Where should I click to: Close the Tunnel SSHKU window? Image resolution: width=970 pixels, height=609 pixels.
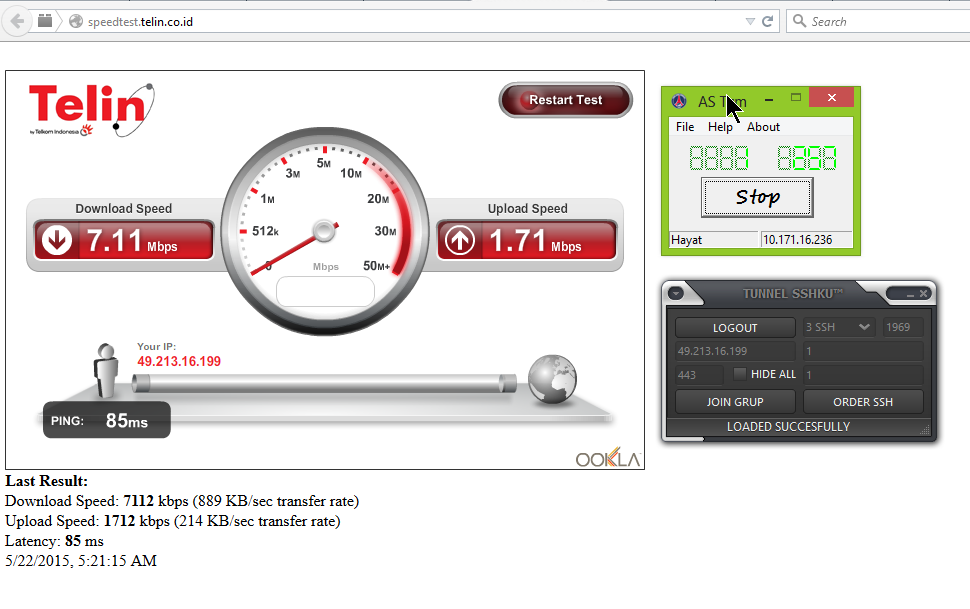[924, 293]
